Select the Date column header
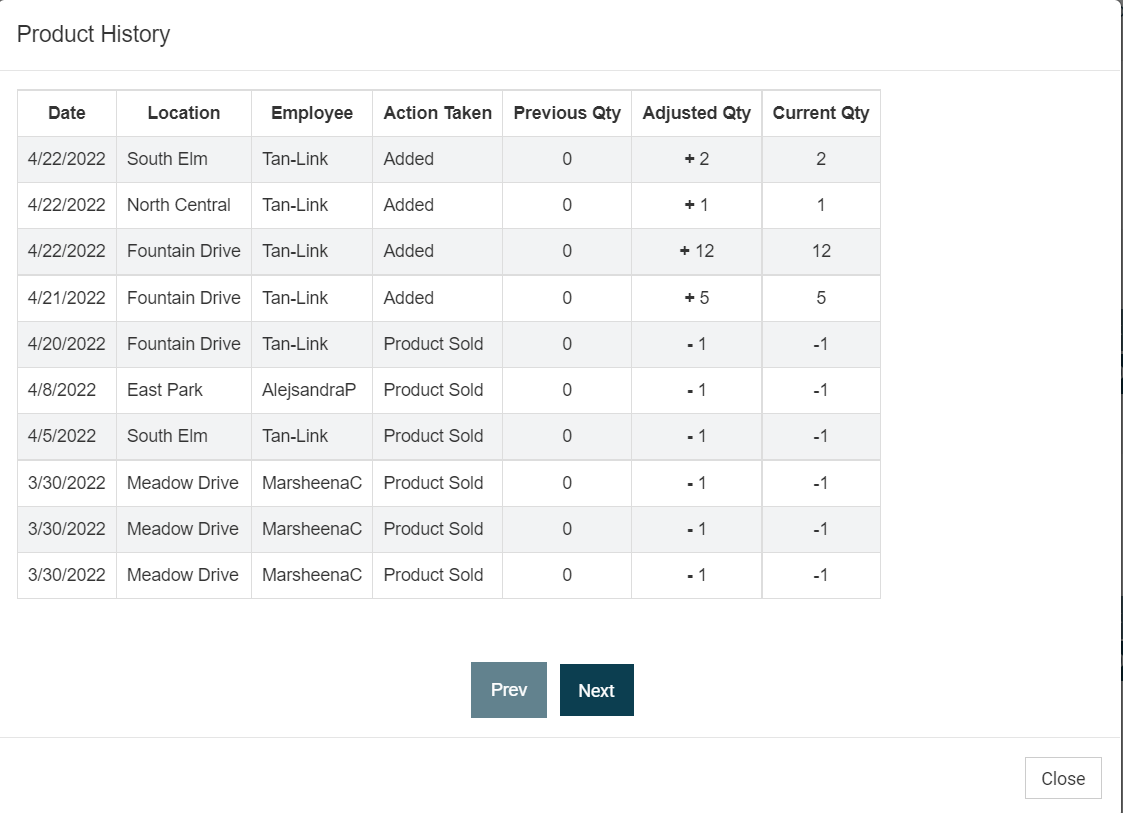The height and width of the screenshot is (813, 1123). pos(67,113)
